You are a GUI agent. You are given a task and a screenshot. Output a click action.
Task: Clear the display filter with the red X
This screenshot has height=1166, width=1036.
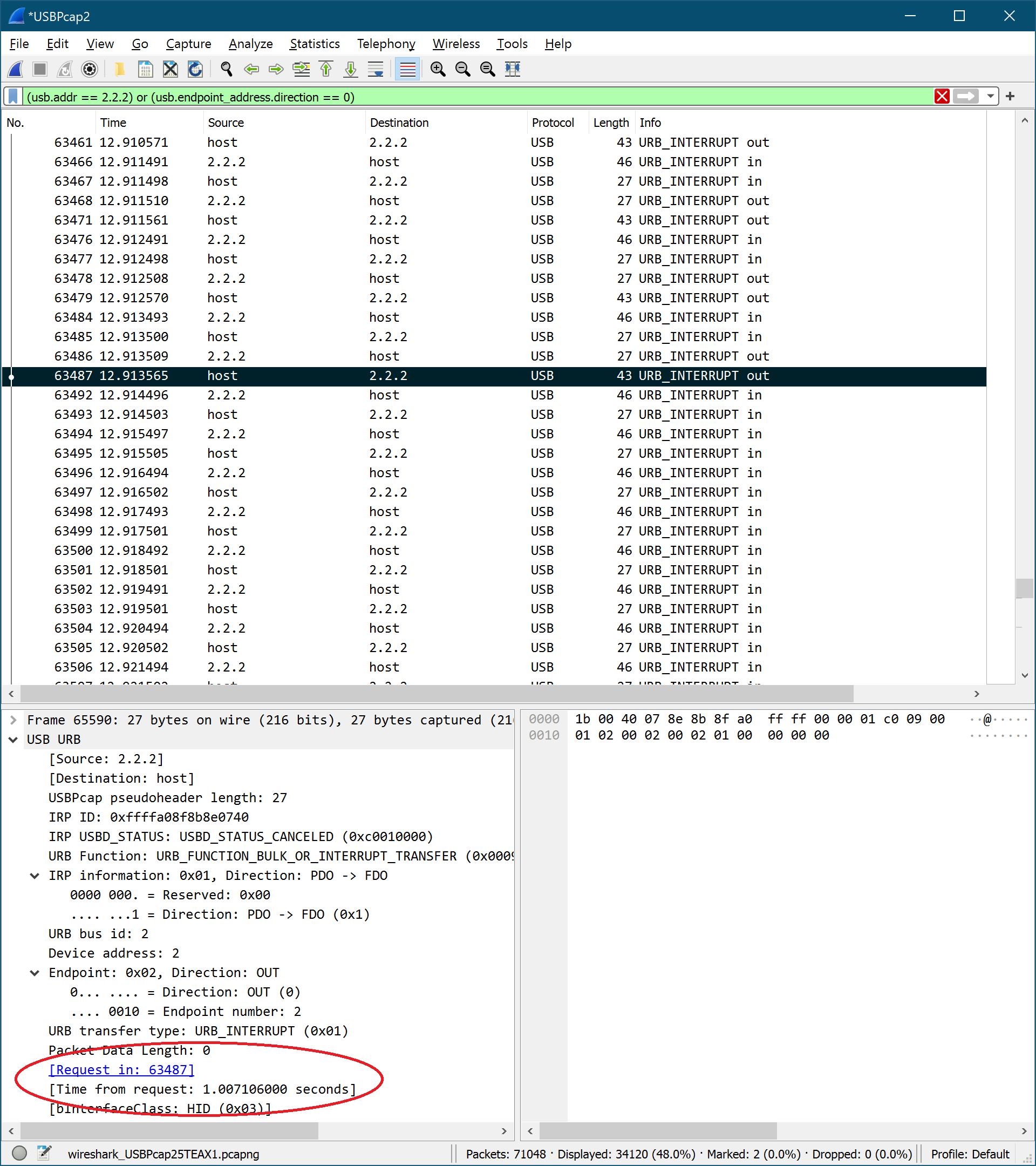point(942,97)
